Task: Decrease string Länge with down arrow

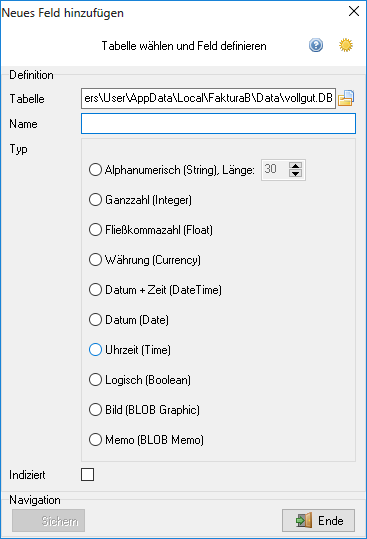Action: (296, 174)
